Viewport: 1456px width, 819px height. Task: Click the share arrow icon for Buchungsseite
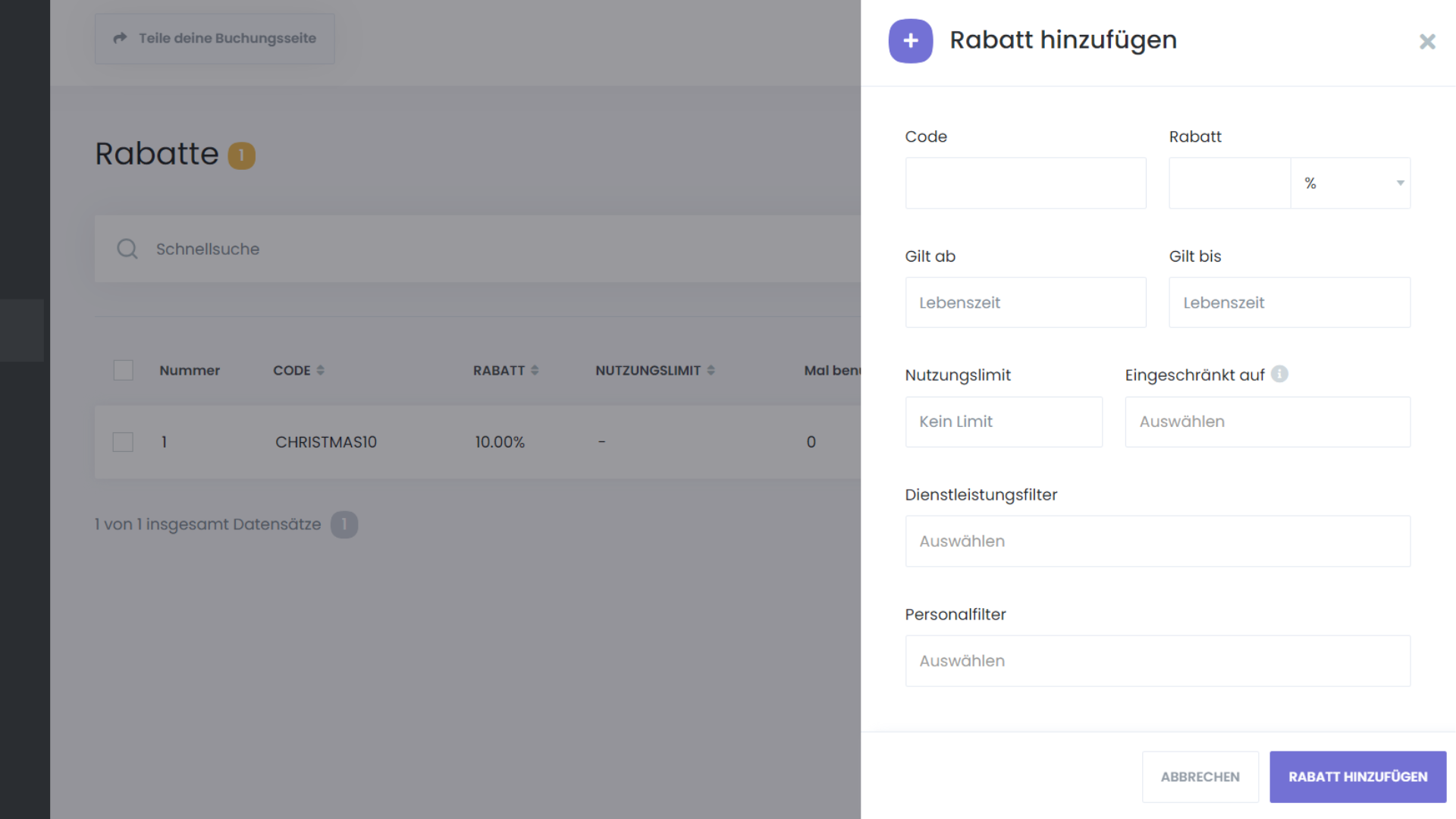click(x=120, y=38)
